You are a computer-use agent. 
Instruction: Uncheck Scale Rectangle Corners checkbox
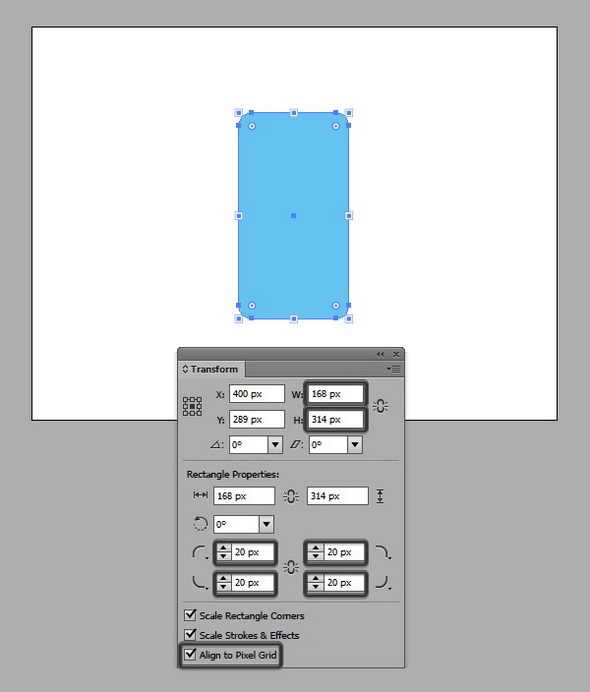tap(190, 614)
